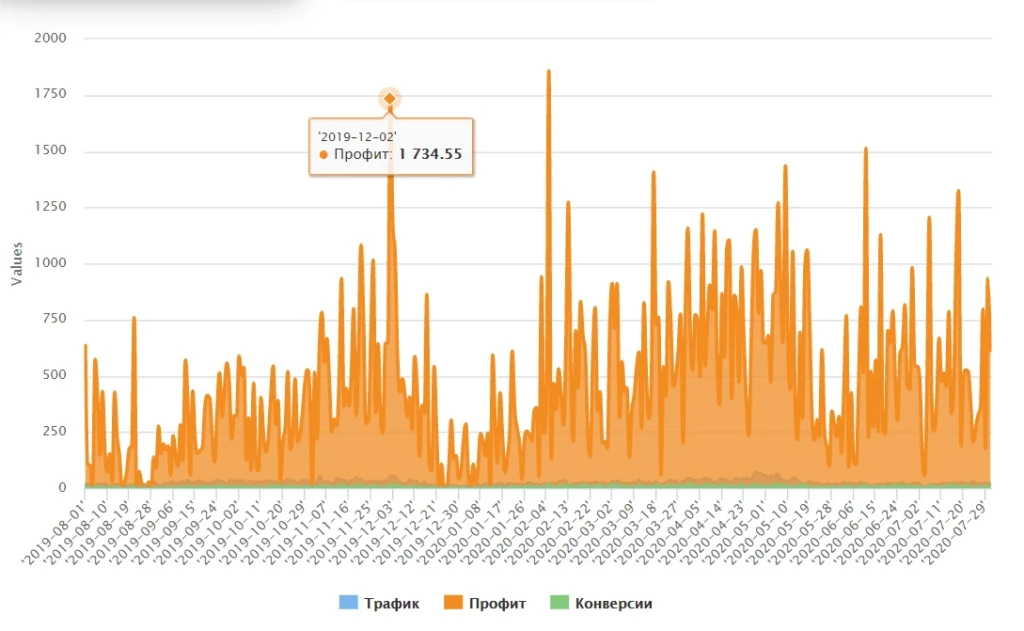The image size is (1024, 631).
Task: Click the x-axis date label 2019-12-03
Action: tap(362, 532)
